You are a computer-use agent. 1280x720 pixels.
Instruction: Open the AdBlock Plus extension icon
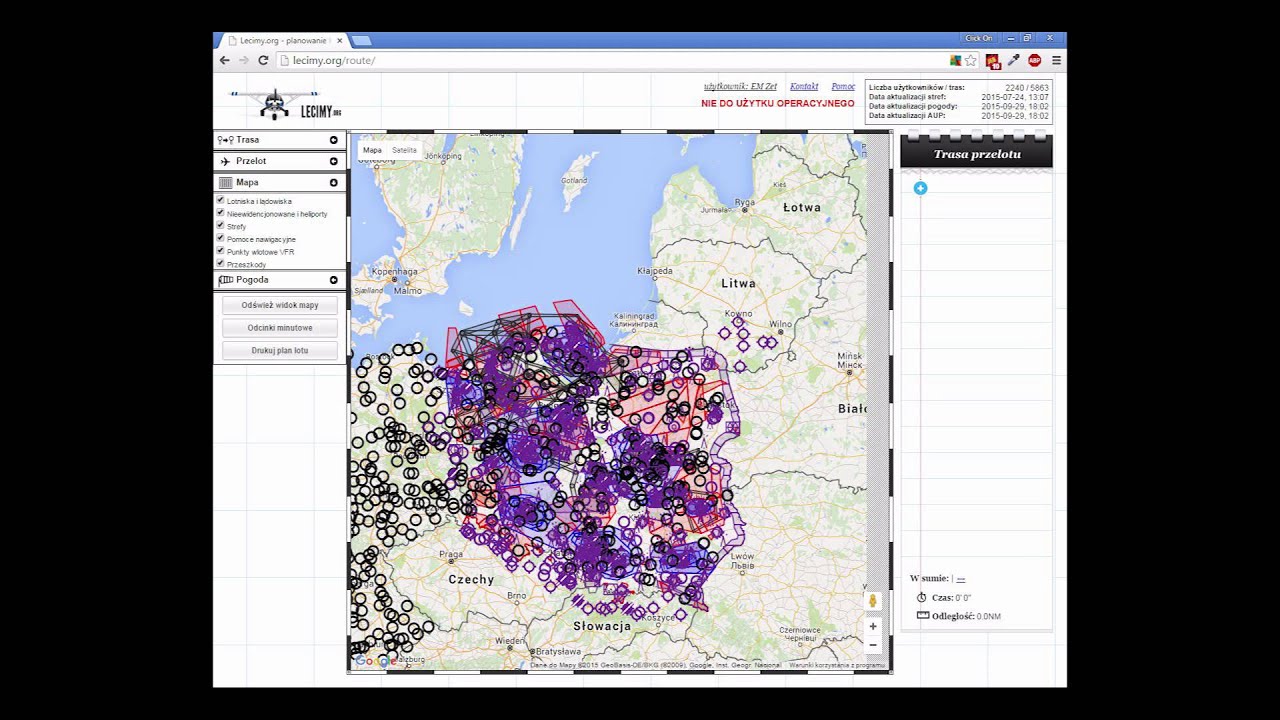[x=1034, y=60]
